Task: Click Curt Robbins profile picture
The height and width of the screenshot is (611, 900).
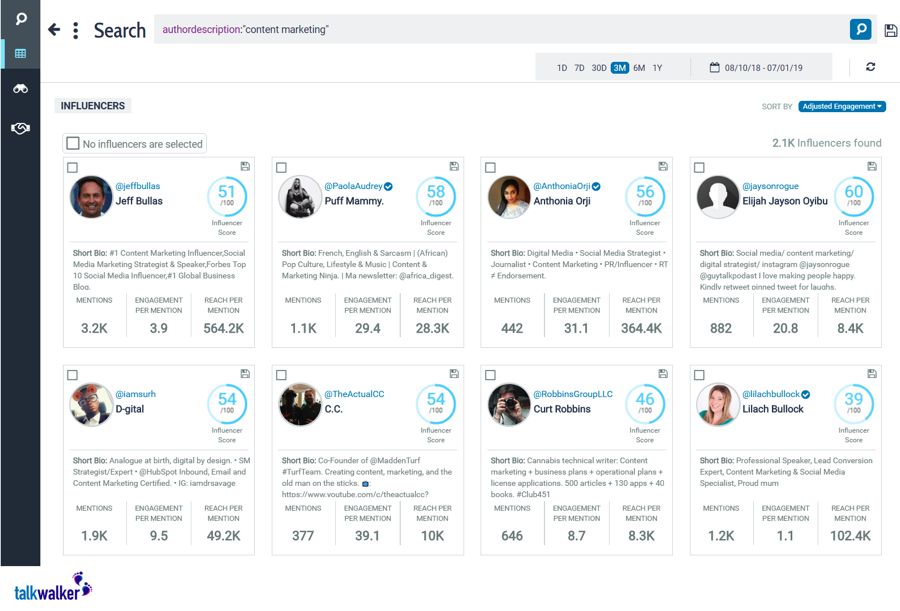Action: [509, 404]
